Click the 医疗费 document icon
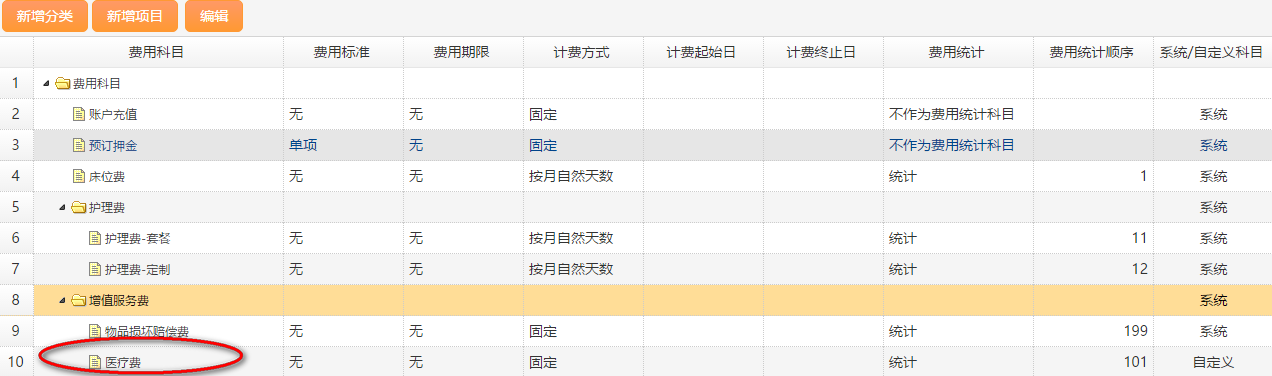This screenshot has height=376, width=1272. [95, 362]
